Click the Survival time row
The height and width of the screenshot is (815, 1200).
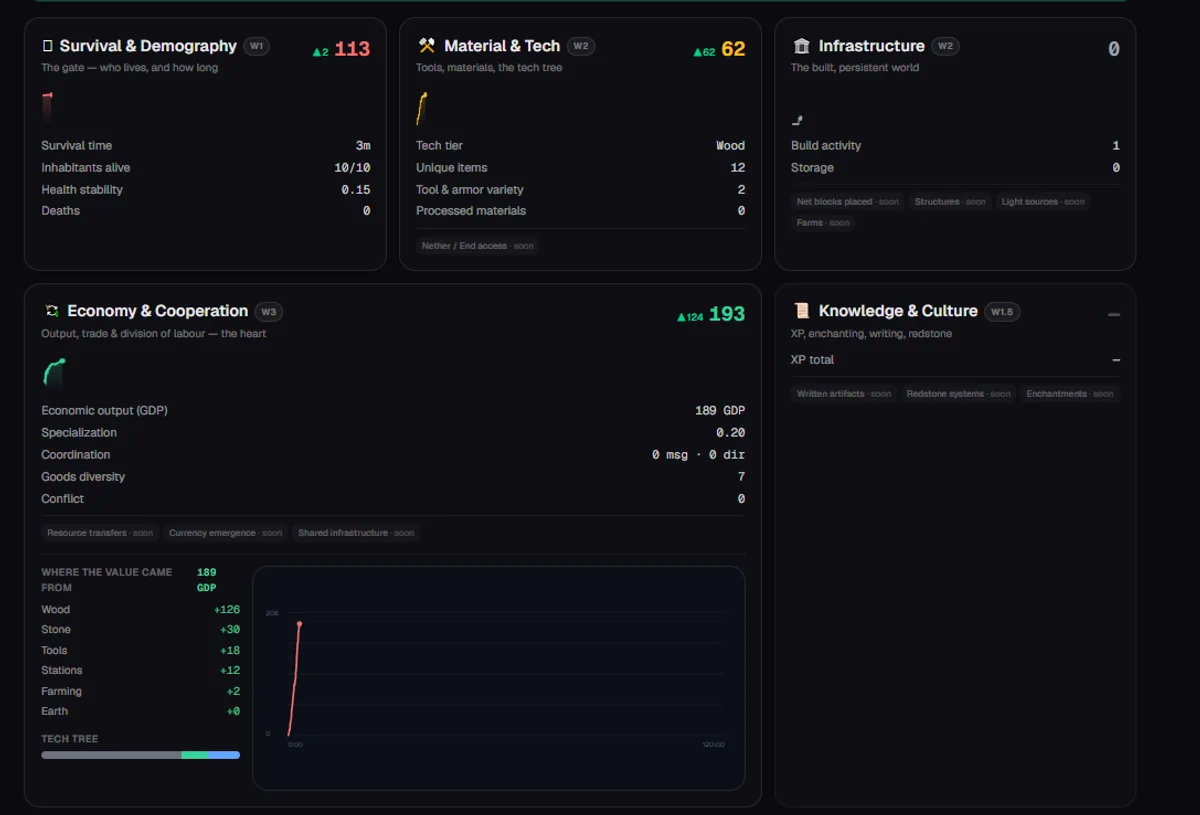click(206, 146)
